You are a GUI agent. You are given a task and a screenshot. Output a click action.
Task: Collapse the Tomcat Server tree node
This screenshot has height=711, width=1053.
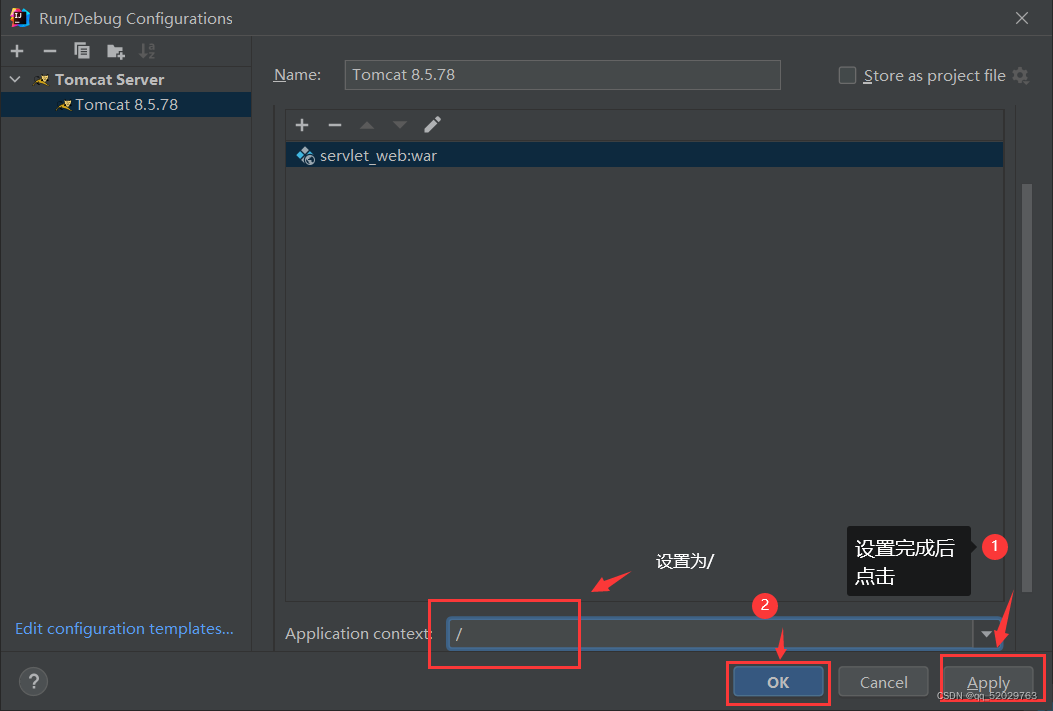15,79
